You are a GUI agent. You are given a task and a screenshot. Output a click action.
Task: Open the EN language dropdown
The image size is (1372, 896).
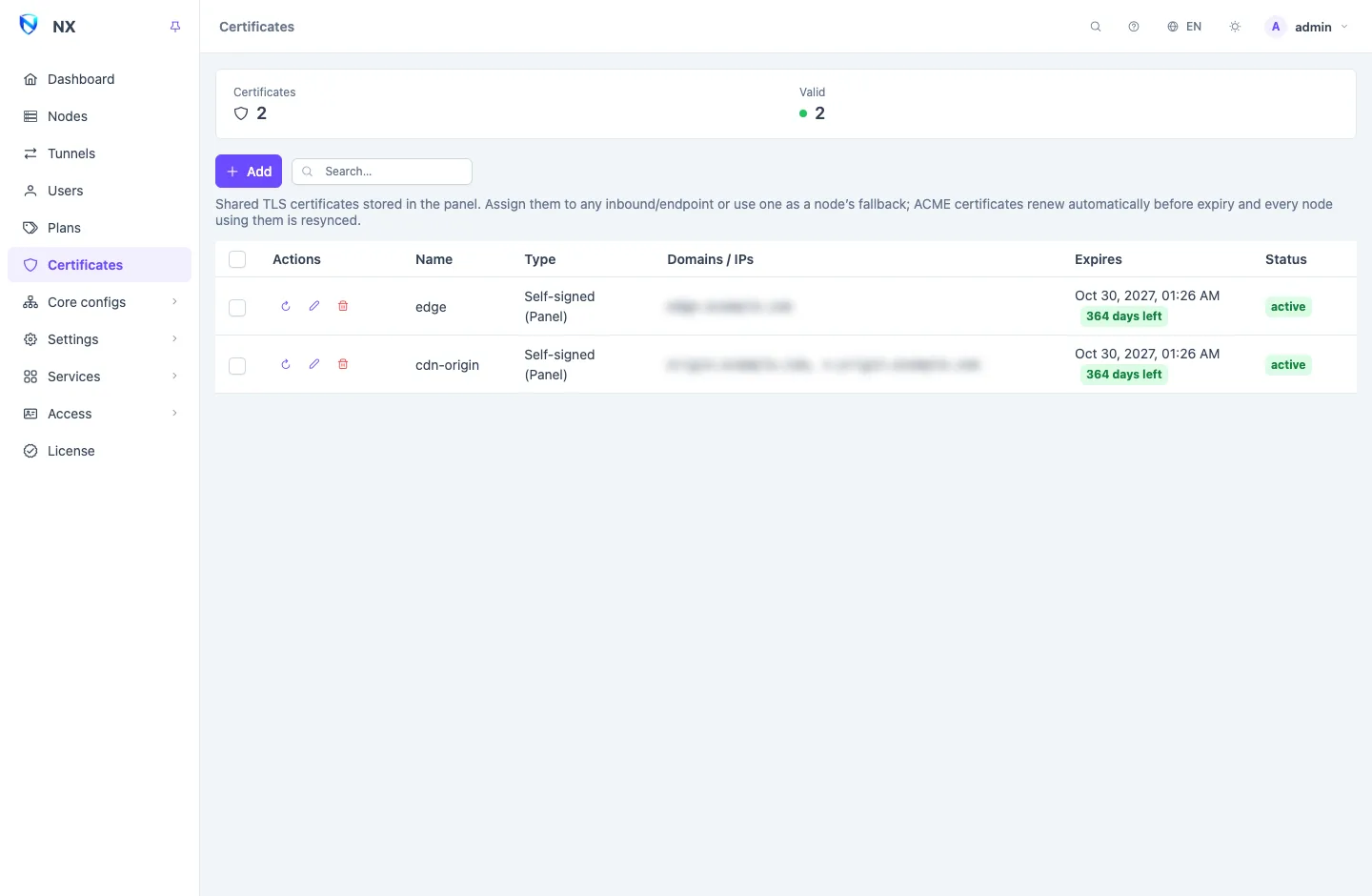[x=1184, y=27]
